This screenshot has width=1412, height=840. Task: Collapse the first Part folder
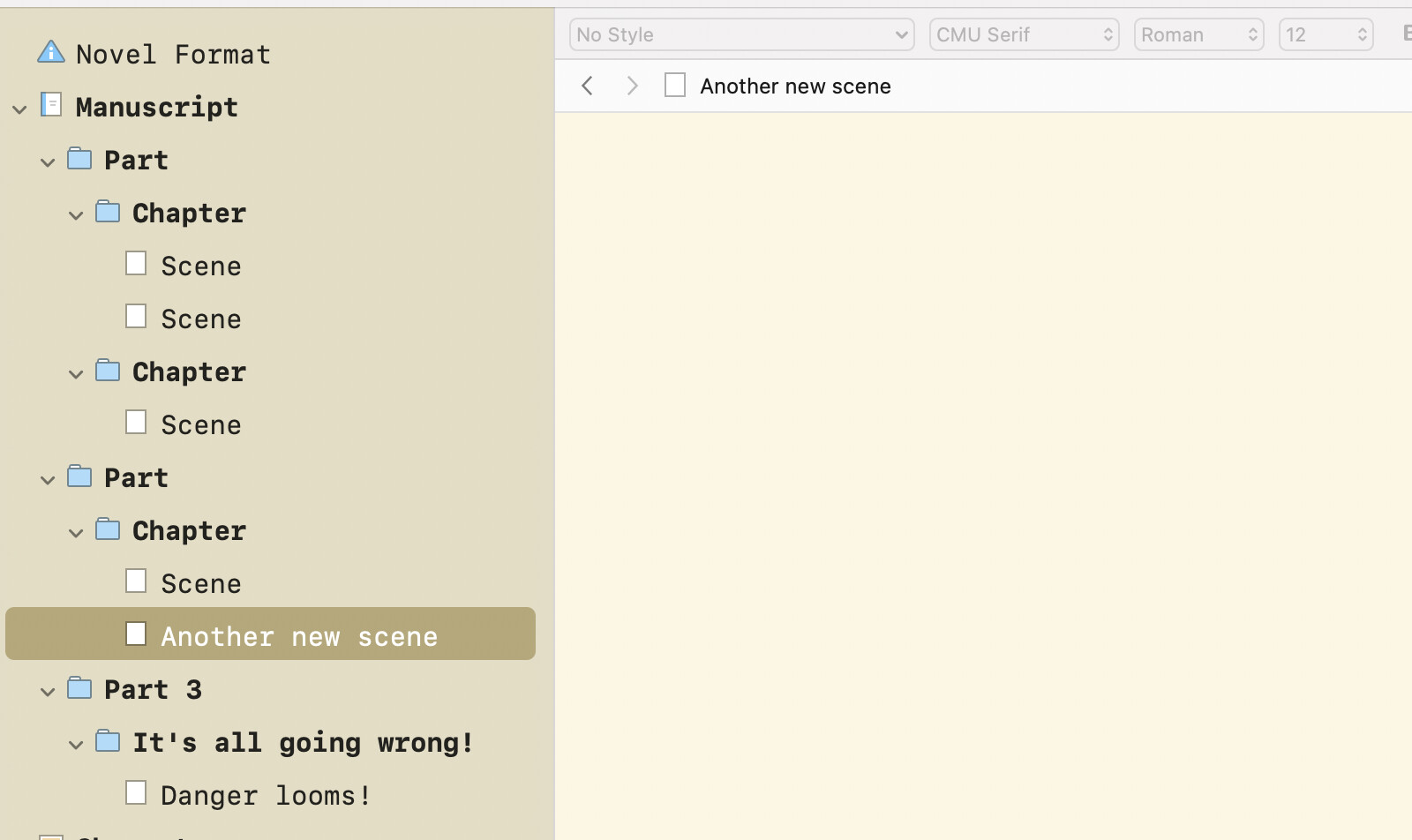pyautogui.click(x=48, y=162)
